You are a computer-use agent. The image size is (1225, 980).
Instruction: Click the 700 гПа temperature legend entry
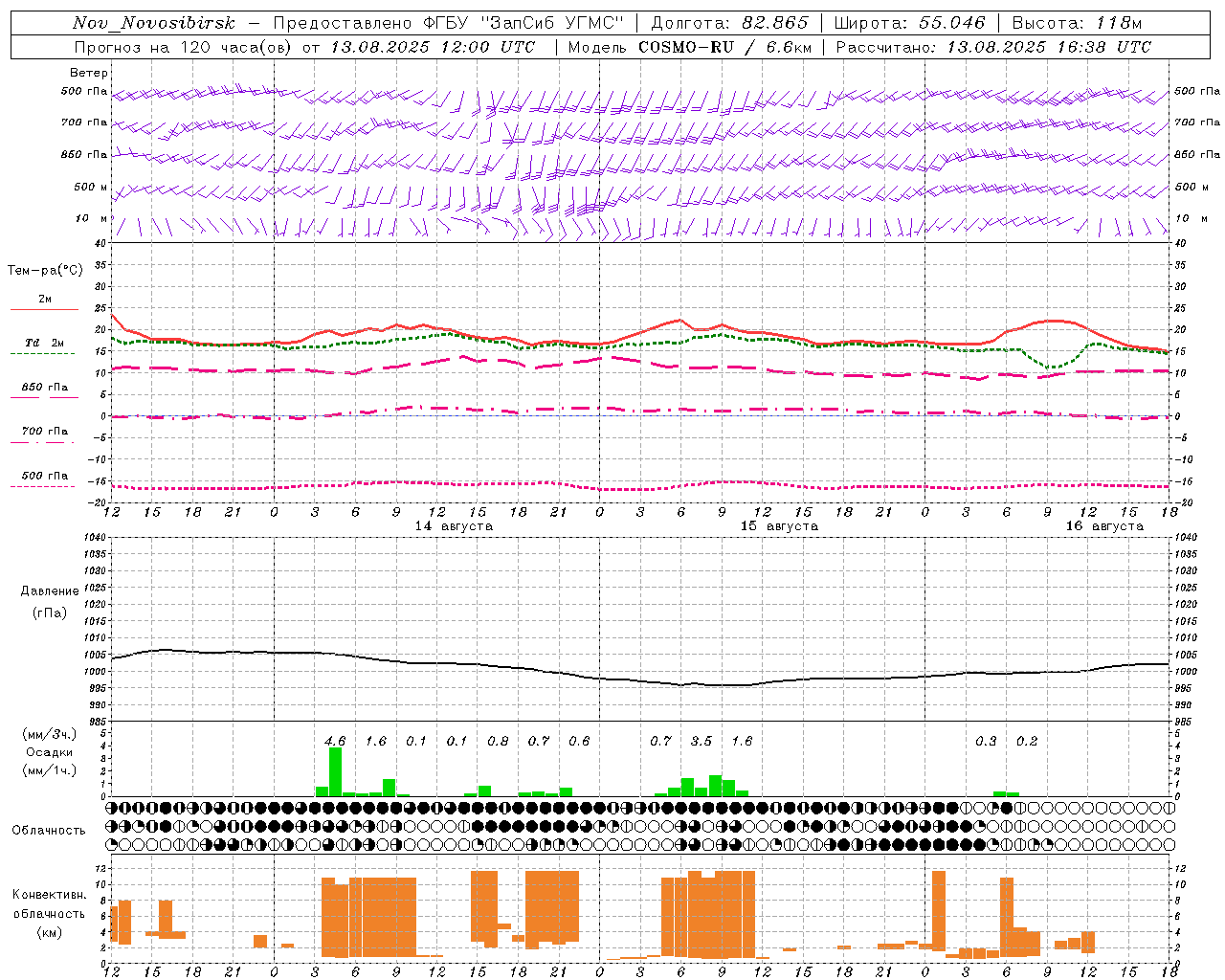(x=45, y=432)
